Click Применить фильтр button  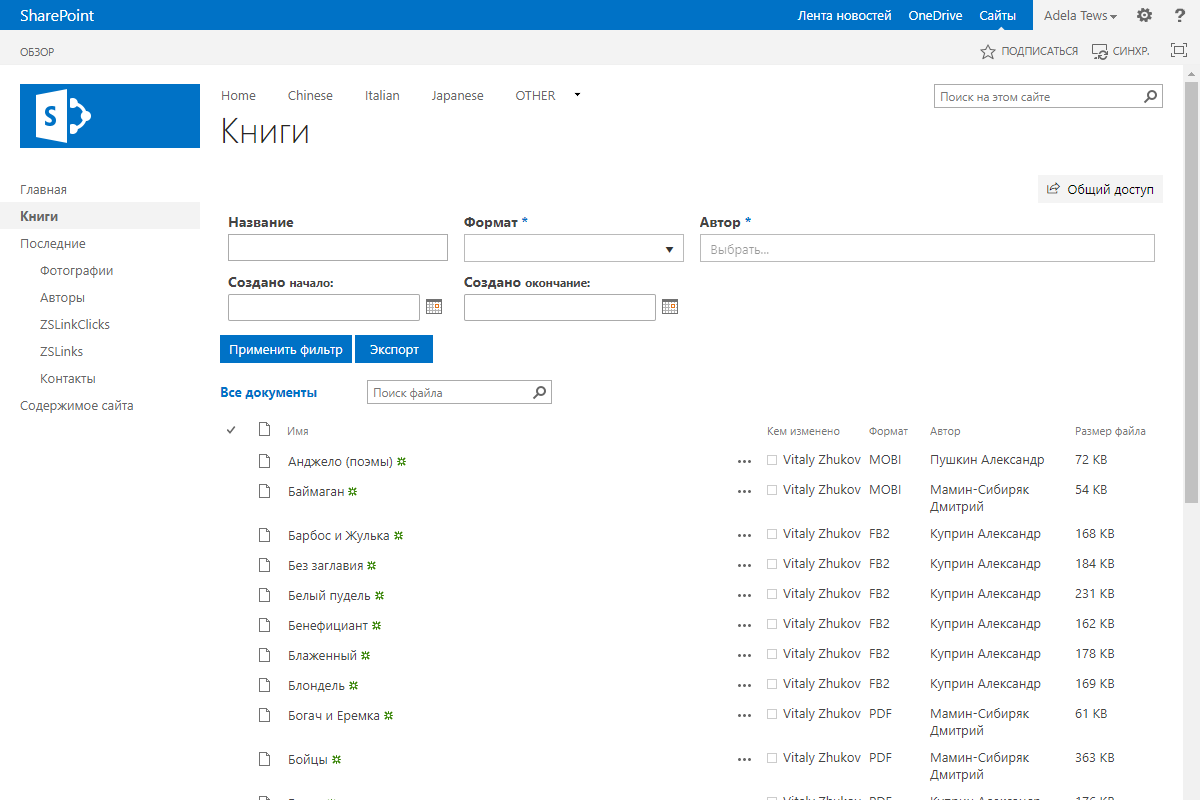[x=286, y=349]
